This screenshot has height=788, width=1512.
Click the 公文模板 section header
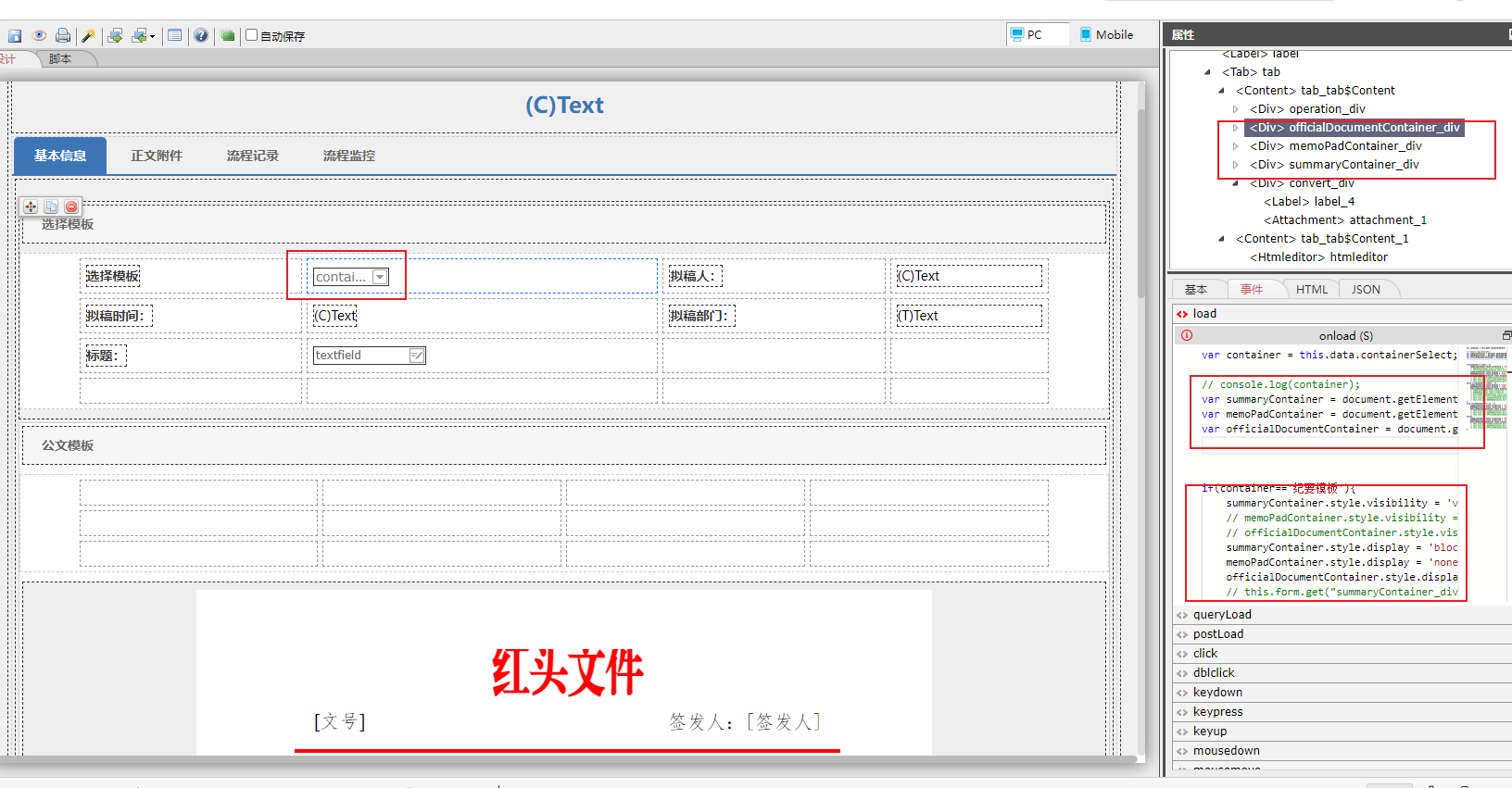coord(564,445)
